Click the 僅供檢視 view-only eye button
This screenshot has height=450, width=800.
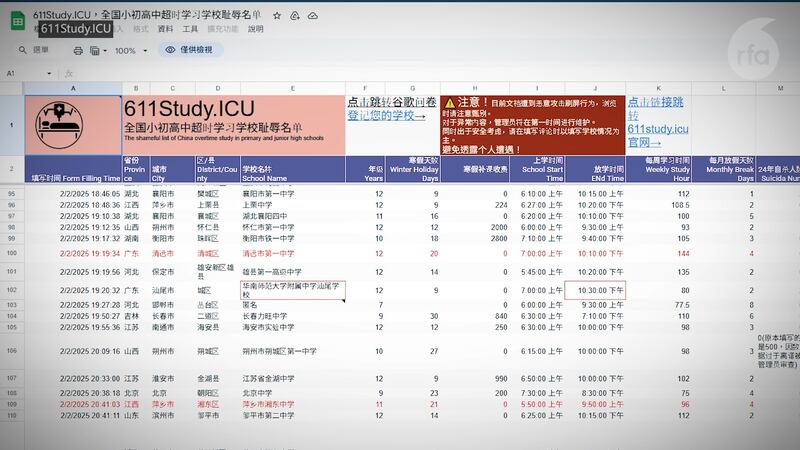[190, 49]
